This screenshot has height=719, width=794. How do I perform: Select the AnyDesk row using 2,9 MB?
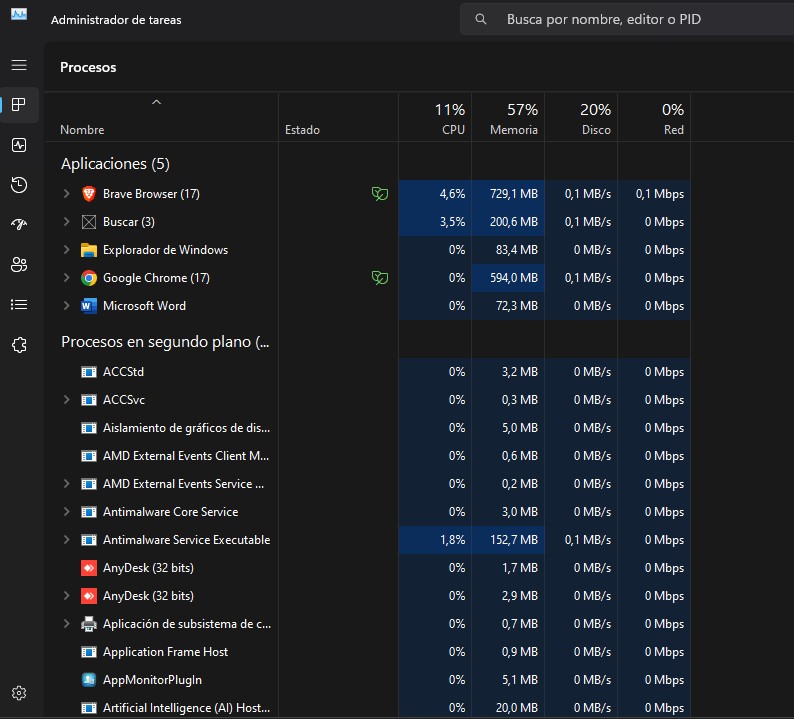tap(368, 596)
